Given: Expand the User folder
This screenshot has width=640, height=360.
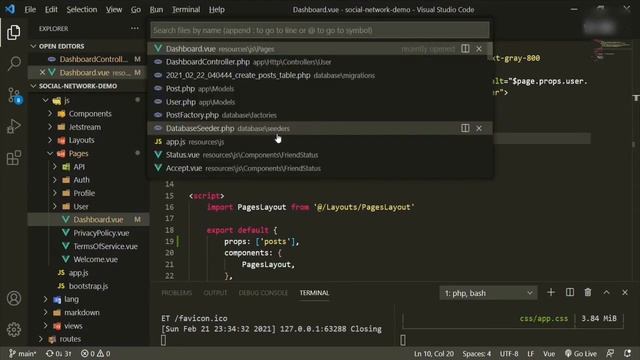Looking at the screenshot, I should pyautogui.click(x=55, y=207).
